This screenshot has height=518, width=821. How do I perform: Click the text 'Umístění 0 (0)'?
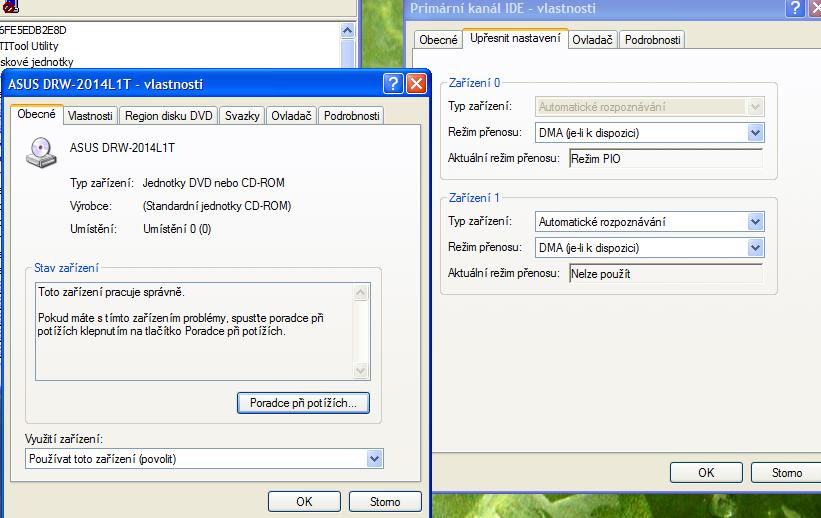[x=177, y=229]
